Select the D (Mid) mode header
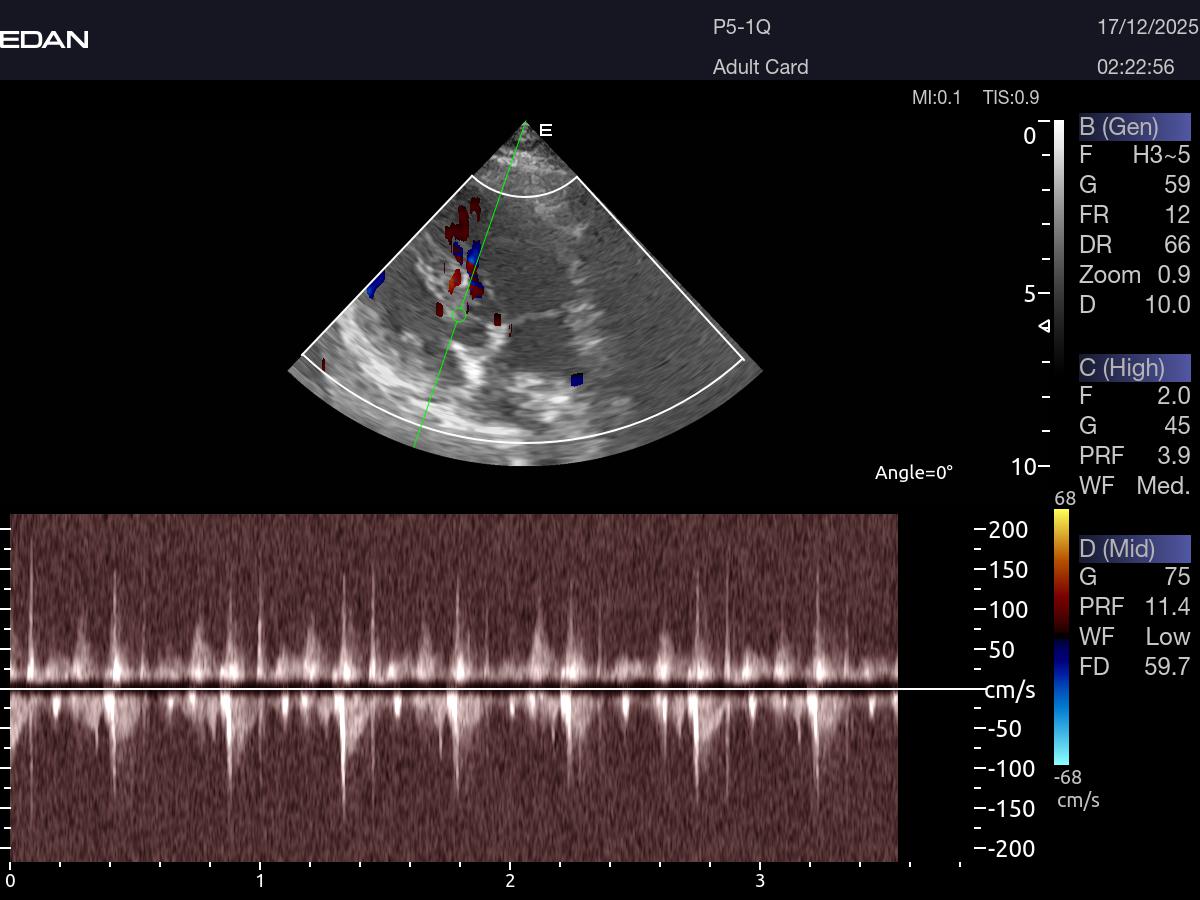 click(1134, 548)
